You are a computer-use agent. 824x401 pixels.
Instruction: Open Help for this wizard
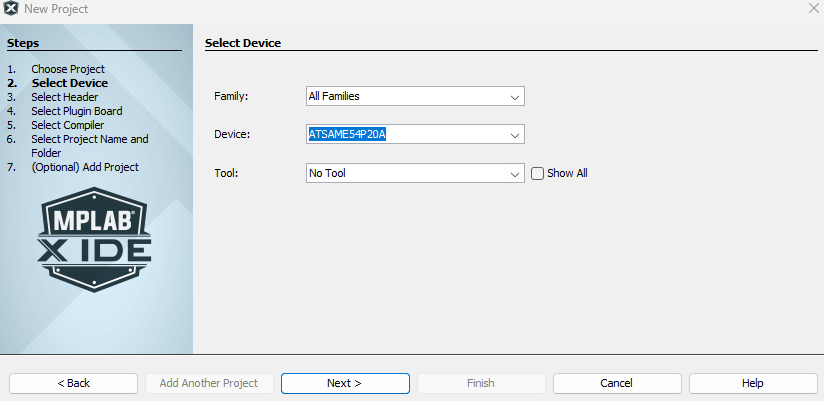click(753, 383)
